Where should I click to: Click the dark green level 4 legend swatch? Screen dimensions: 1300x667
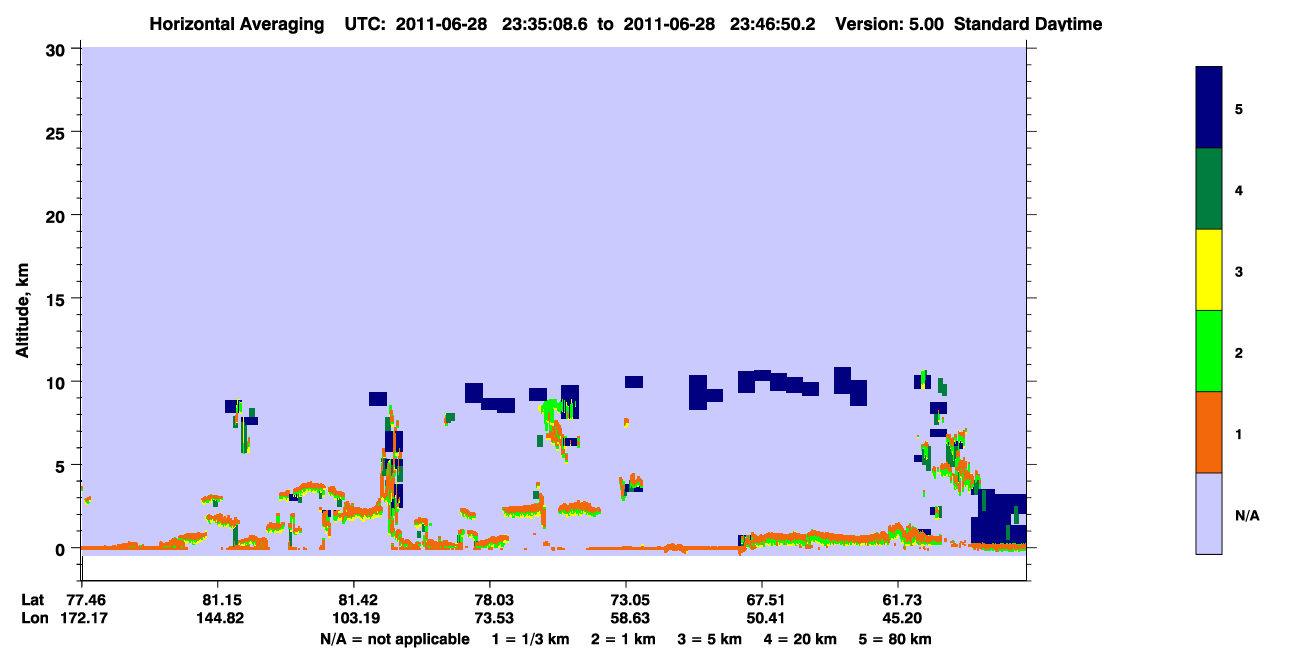[x=1209, y=189]
